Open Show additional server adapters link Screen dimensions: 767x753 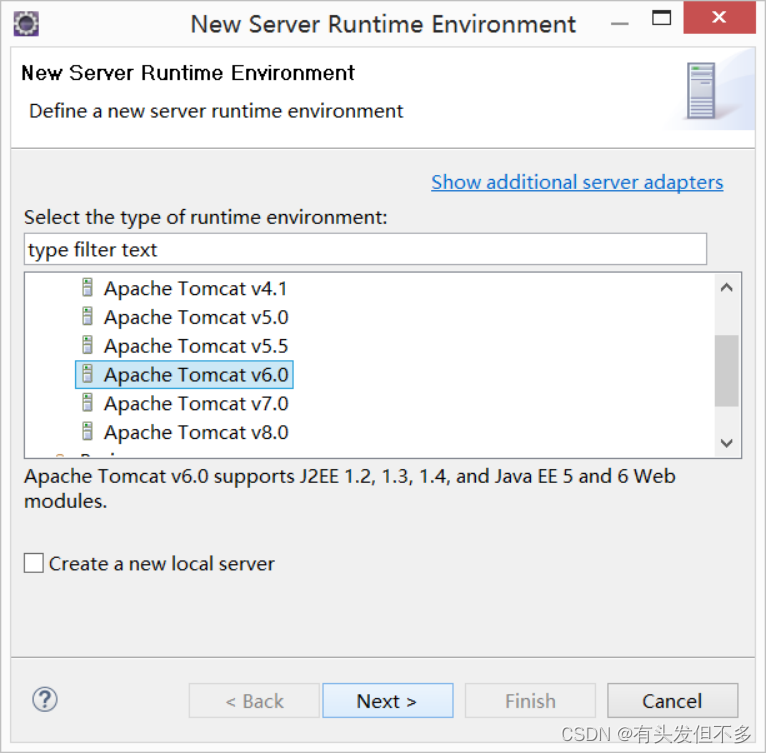click(x=577, y=182)
